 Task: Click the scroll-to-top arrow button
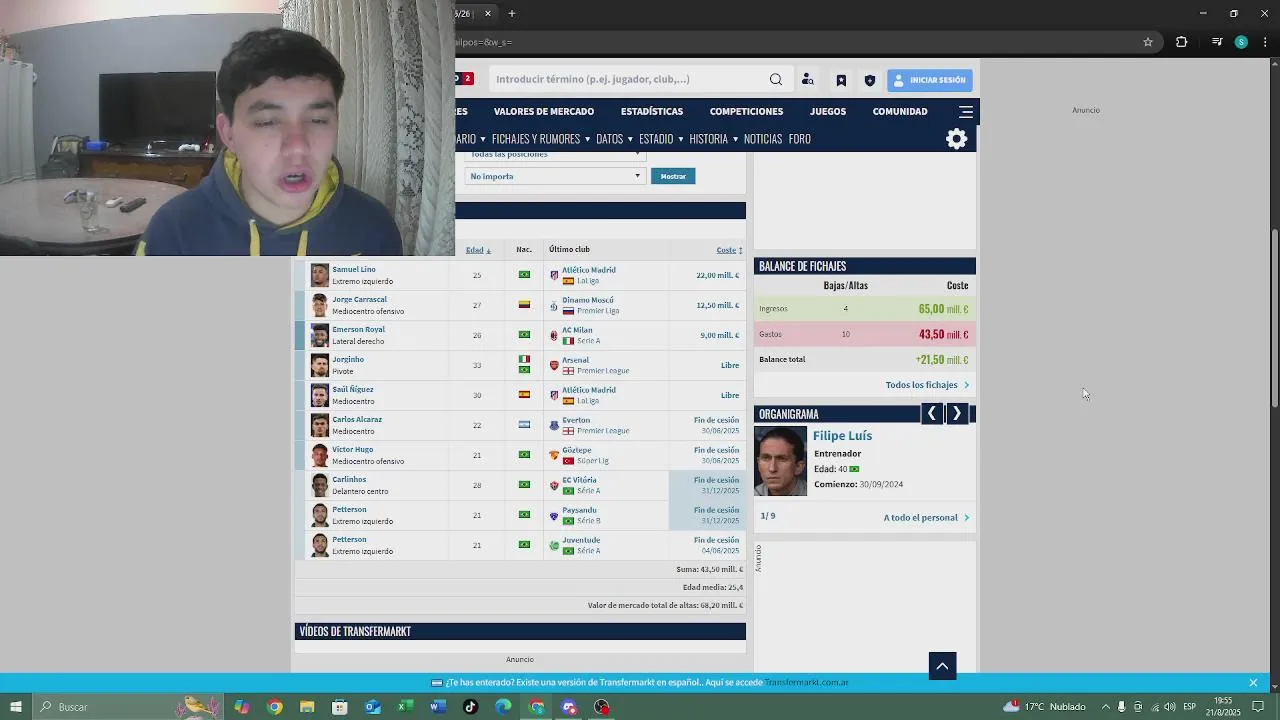942,666
